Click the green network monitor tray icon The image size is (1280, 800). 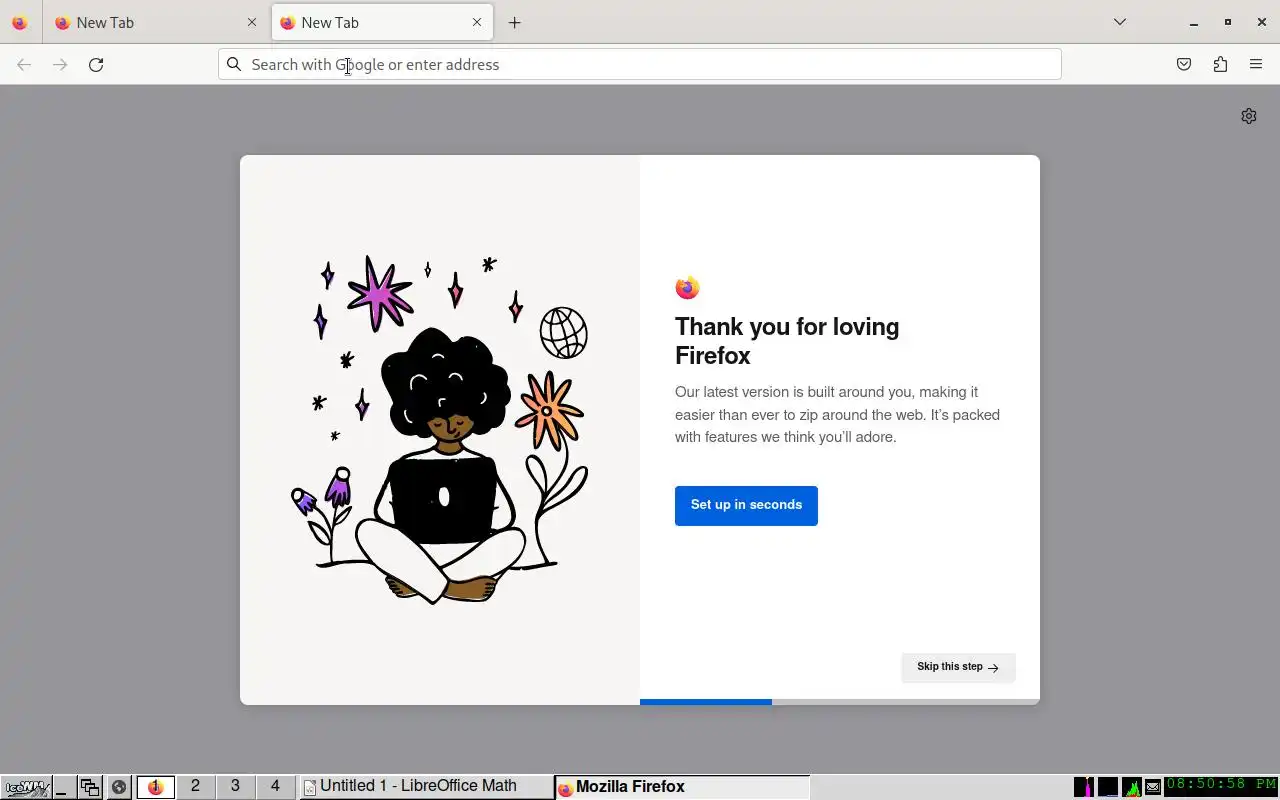click(x=1132, y=787)
